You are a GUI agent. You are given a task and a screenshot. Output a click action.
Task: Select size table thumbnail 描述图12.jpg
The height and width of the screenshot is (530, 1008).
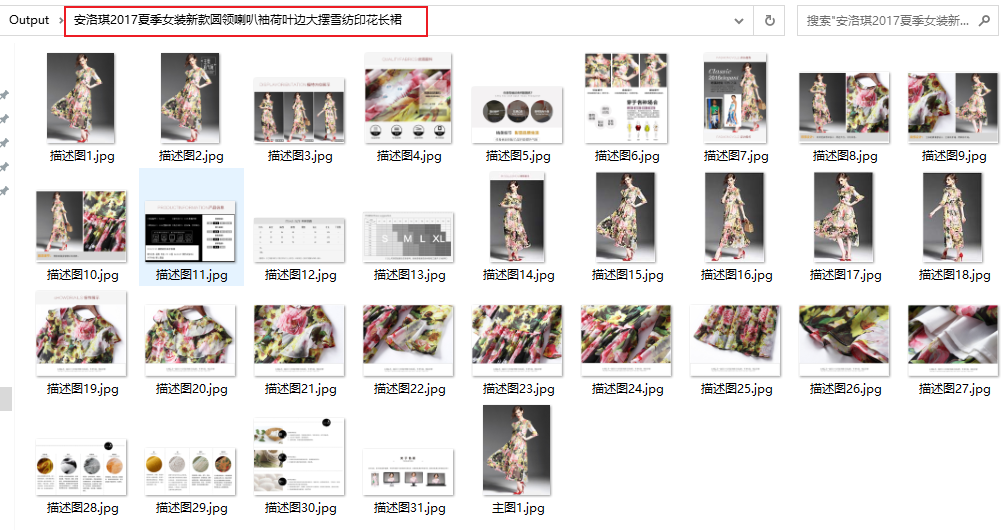pyautogui.click(x=299, y=240)
